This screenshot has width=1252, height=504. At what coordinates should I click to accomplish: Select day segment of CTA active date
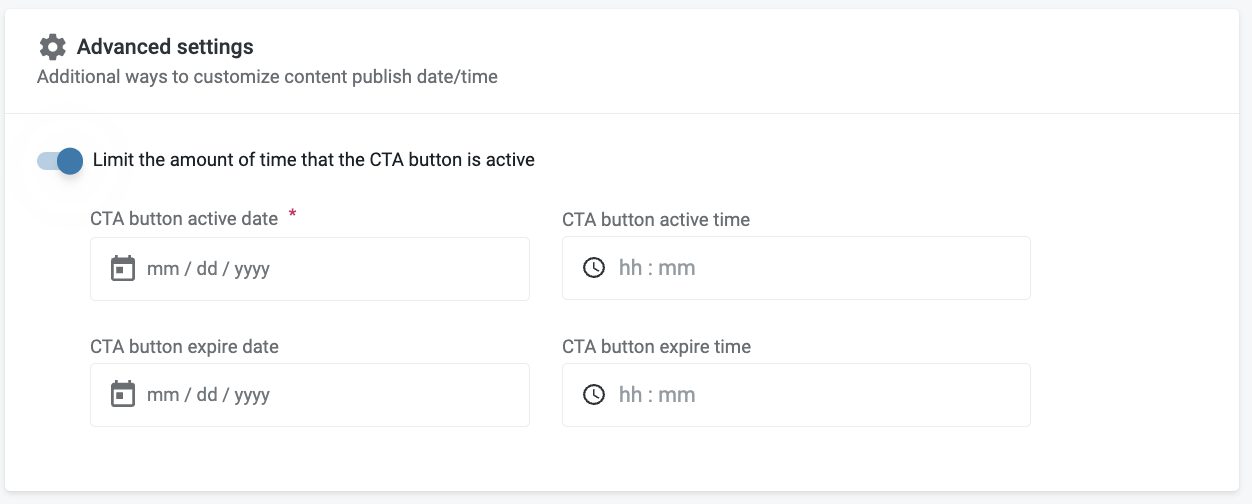coord(207,269)
